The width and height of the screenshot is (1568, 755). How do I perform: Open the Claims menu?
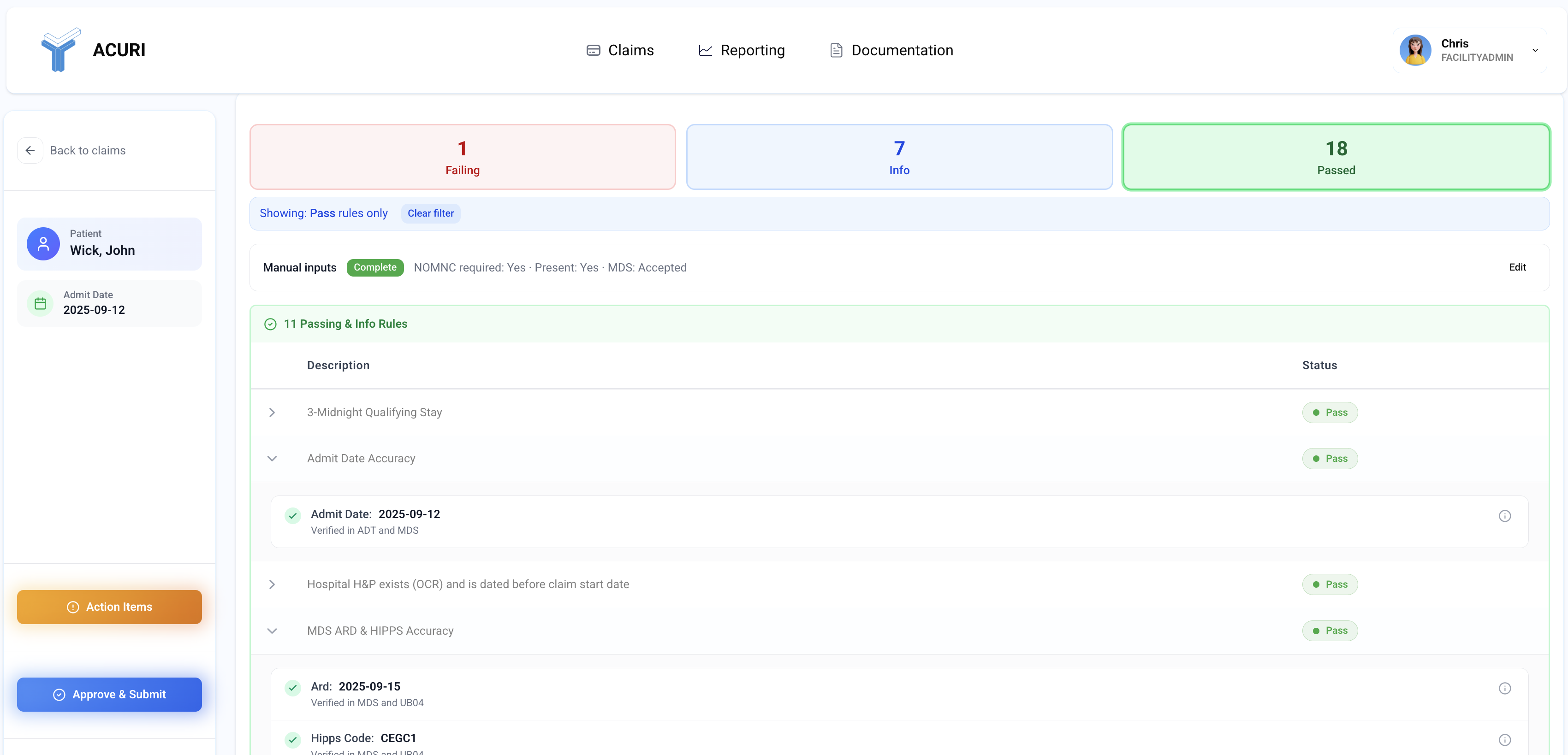(620, 50)
